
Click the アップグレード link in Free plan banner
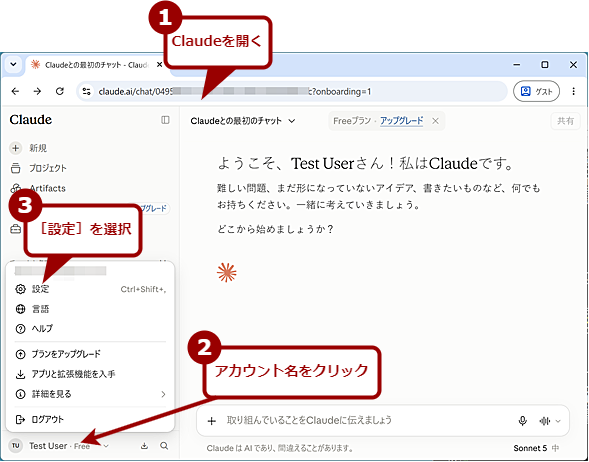402,121
